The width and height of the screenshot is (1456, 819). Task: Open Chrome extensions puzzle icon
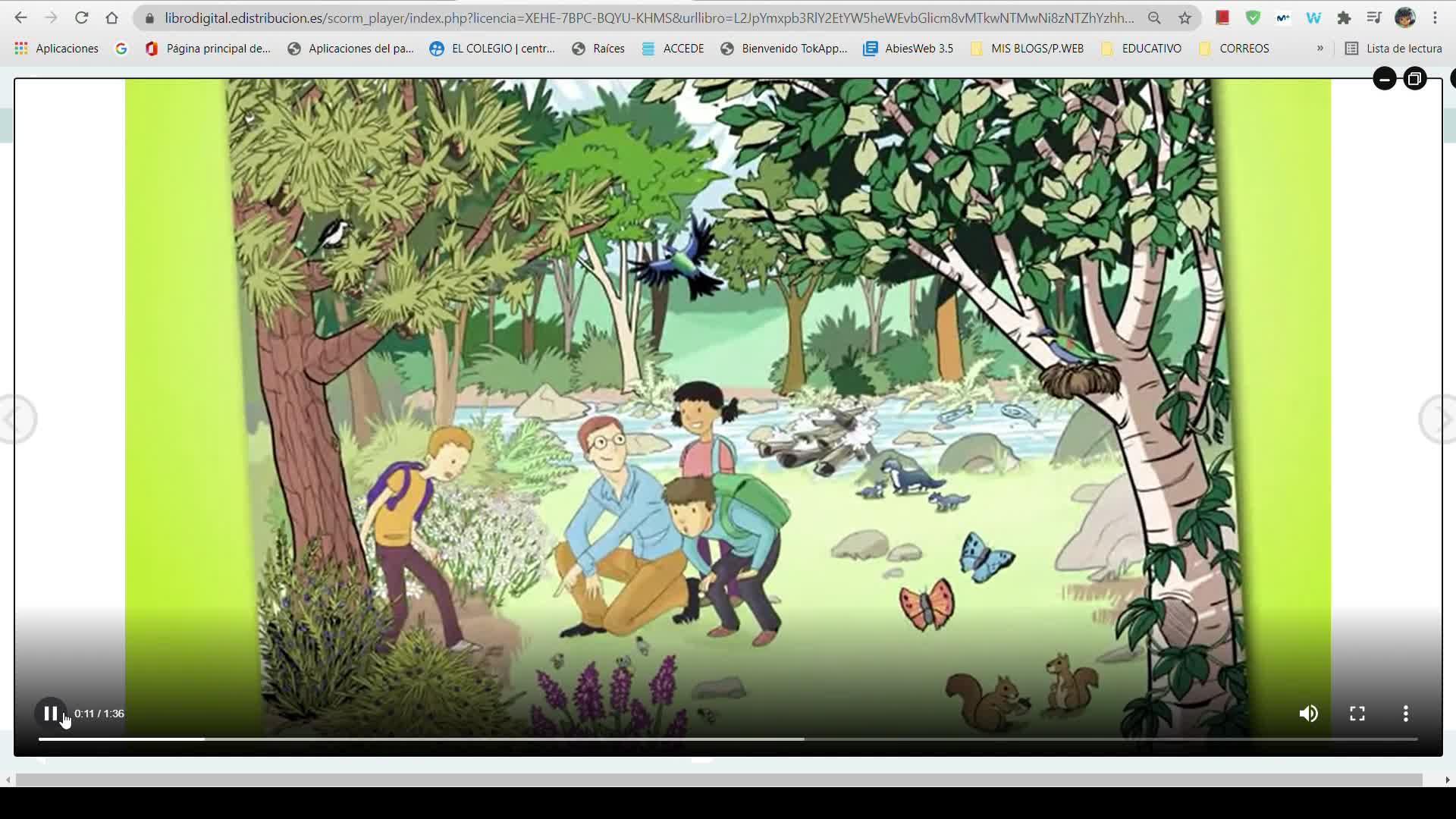[x=1344, y=17]
